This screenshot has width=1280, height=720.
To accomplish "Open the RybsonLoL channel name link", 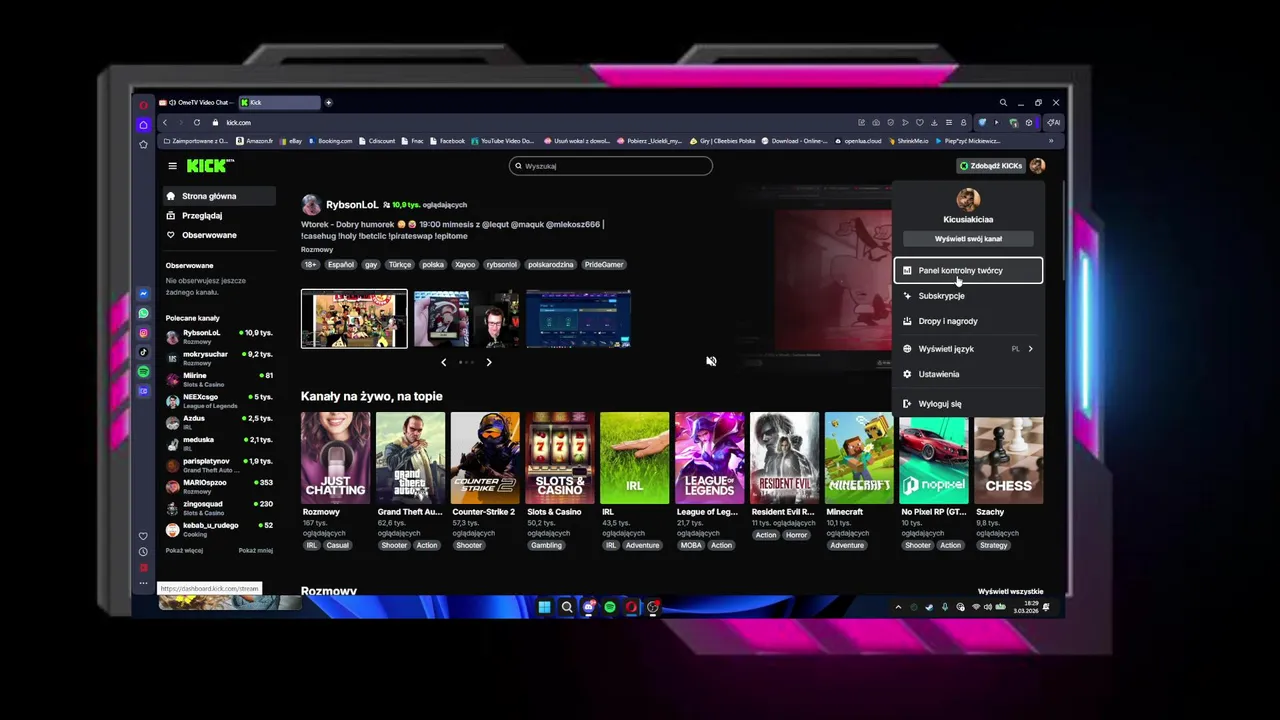I will (352, 205).
